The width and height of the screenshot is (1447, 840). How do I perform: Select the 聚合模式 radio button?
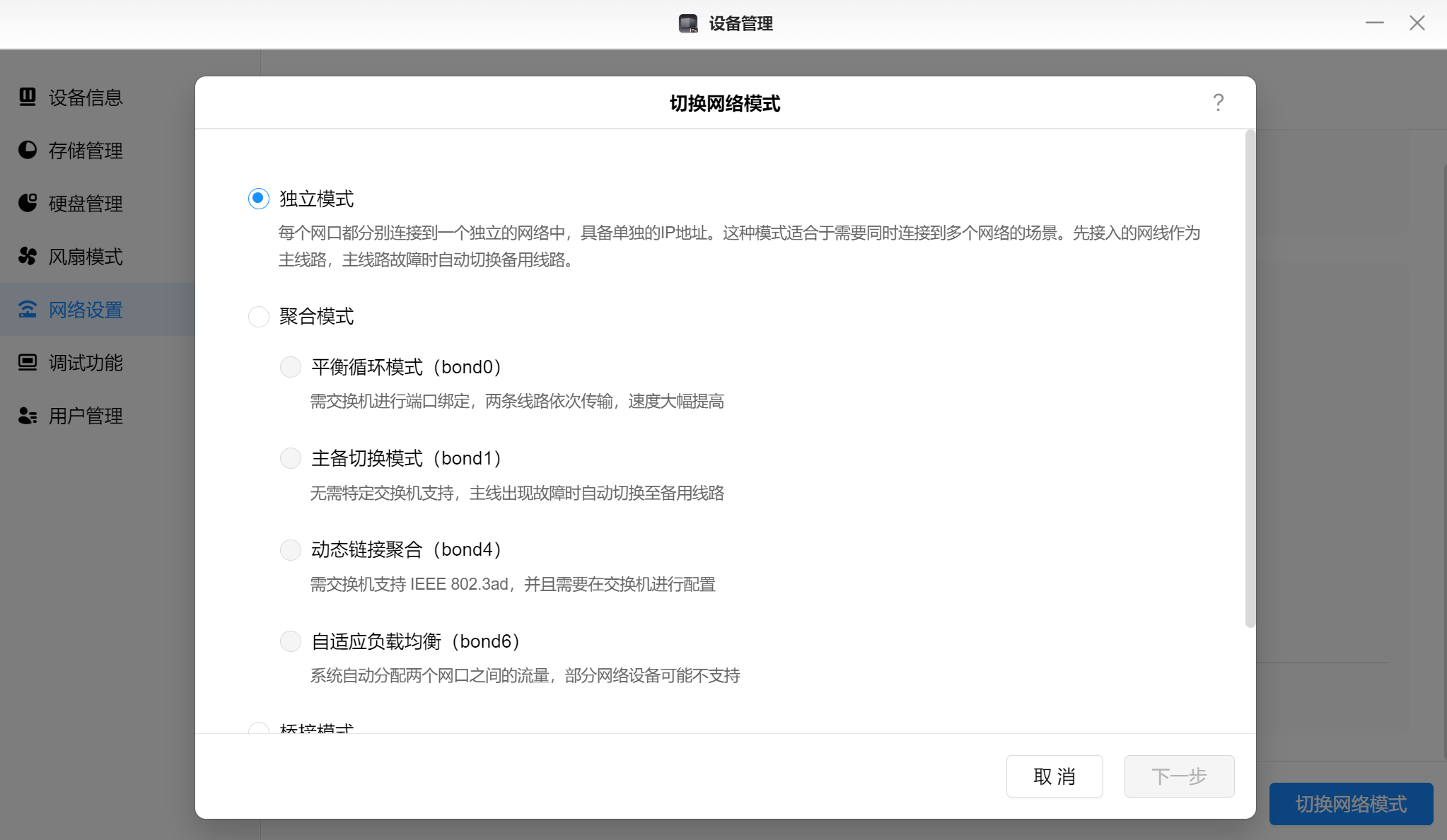tap(259, 316)
